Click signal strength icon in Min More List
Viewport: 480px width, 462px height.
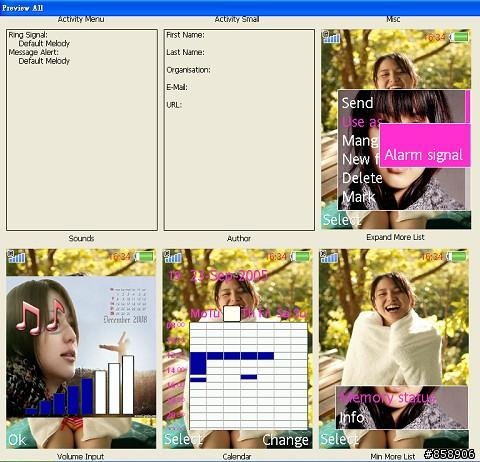[x=329, y=256]
